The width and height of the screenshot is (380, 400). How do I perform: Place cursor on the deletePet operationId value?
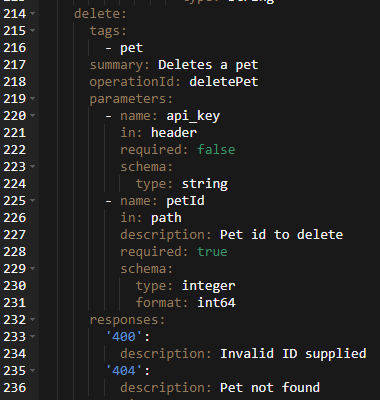[x=224, y=82]
